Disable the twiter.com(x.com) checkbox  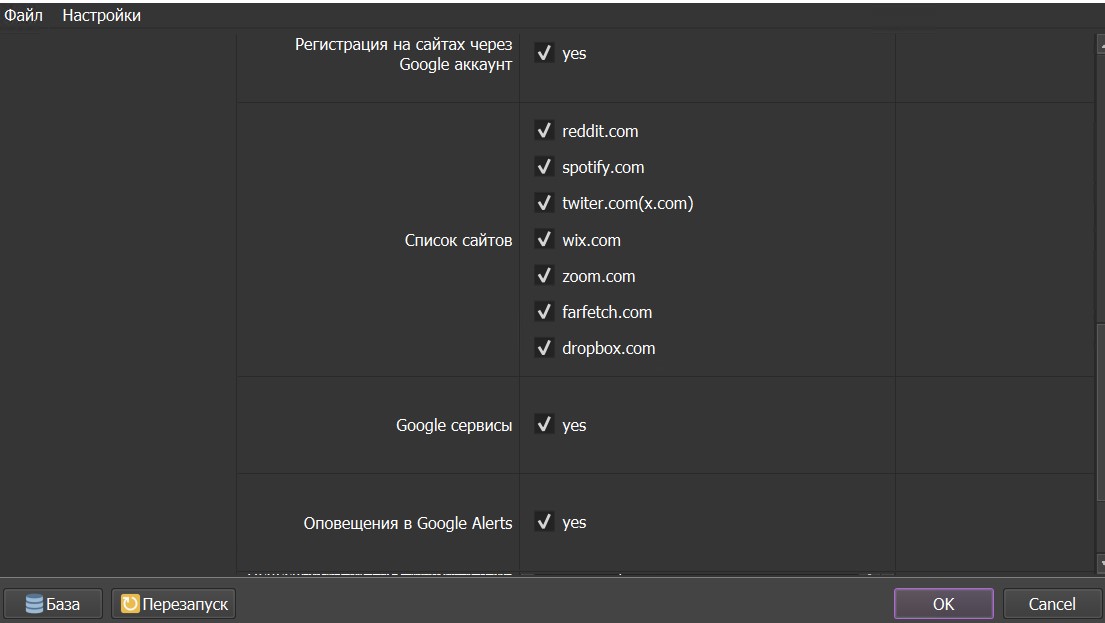[x=544, y=203]
